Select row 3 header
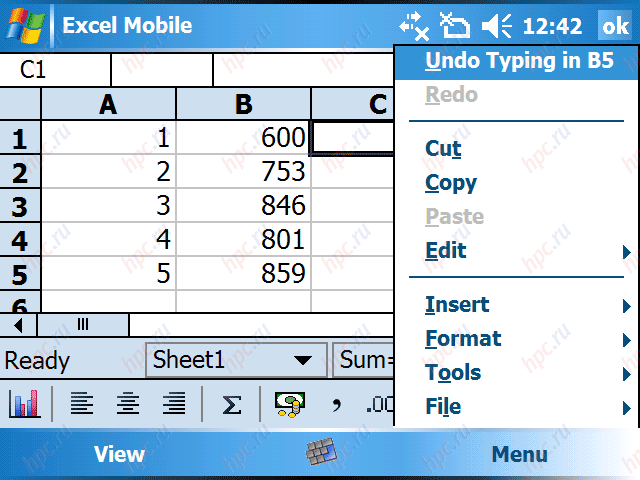 tap(20, 206)
